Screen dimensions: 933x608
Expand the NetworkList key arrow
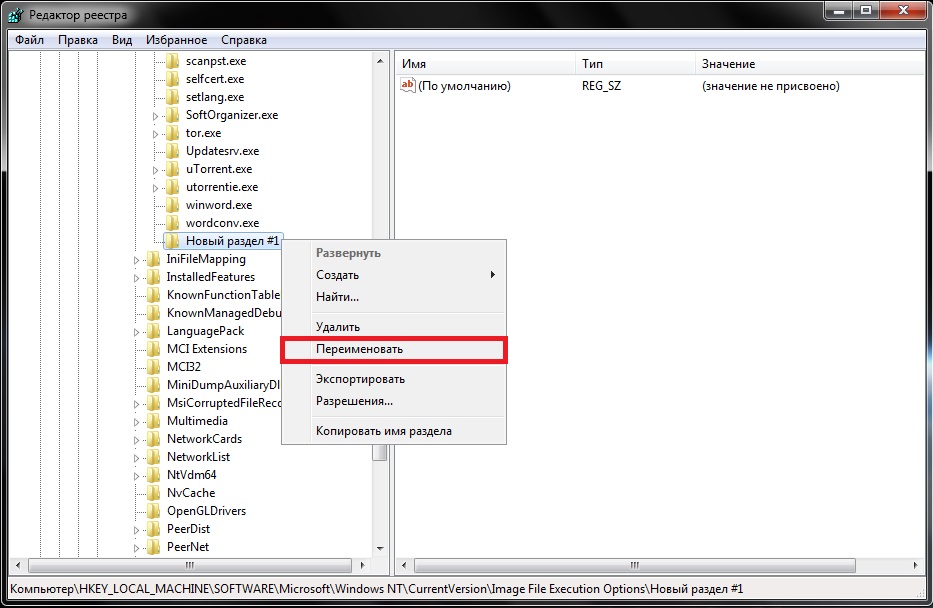coord(137,457)
